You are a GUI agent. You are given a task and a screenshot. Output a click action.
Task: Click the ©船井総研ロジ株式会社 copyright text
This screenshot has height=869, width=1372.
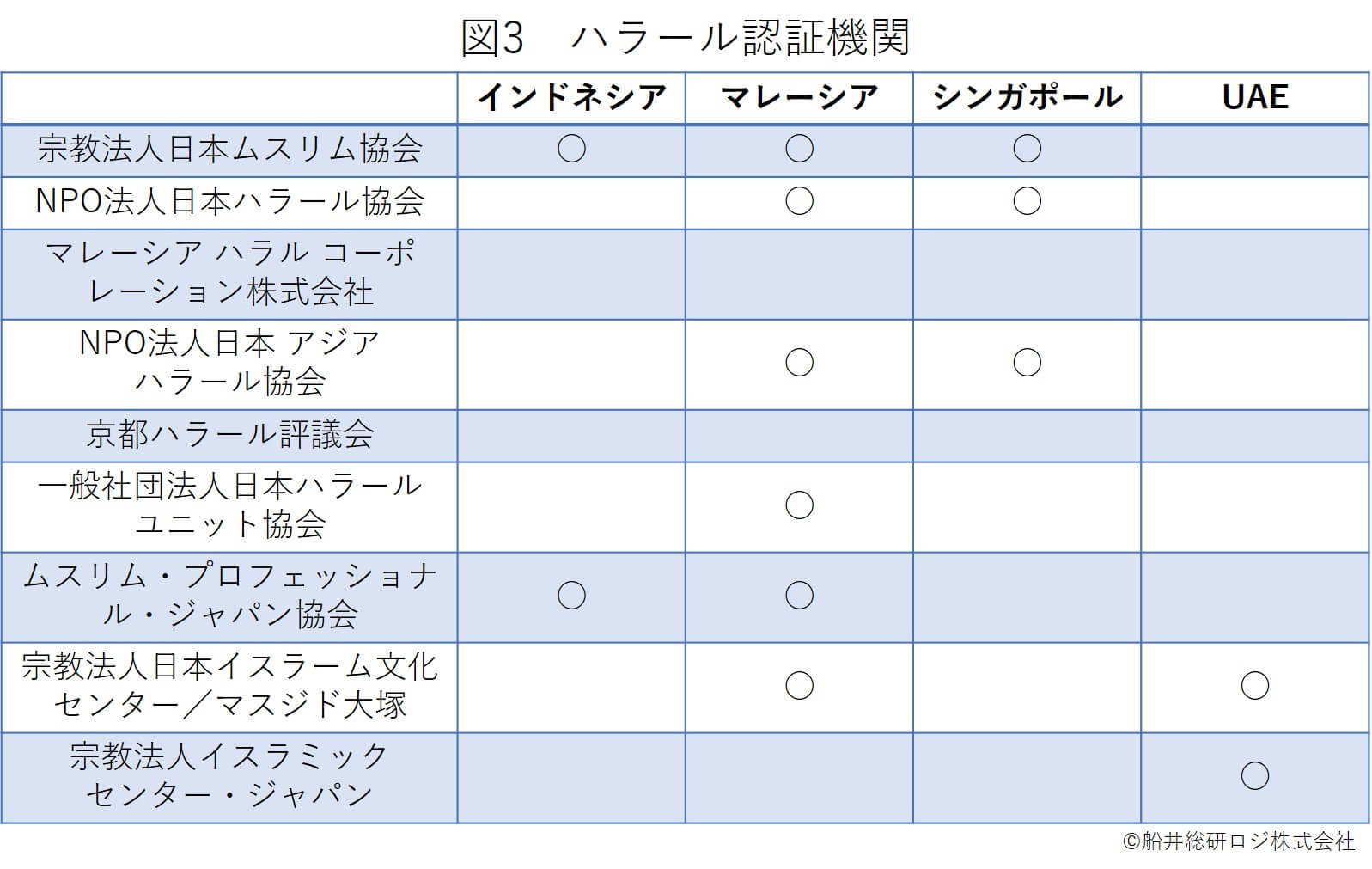[1238, 841]
